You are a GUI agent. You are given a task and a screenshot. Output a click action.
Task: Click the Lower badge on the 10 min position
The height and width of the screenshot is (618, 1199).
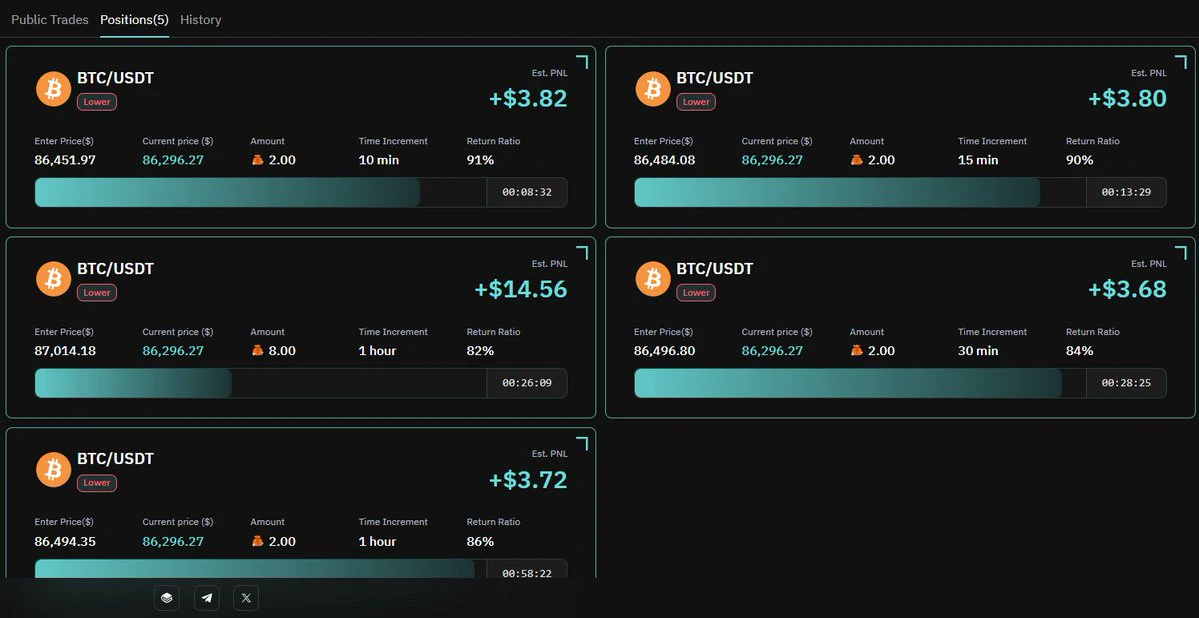(x=97, y=102)
